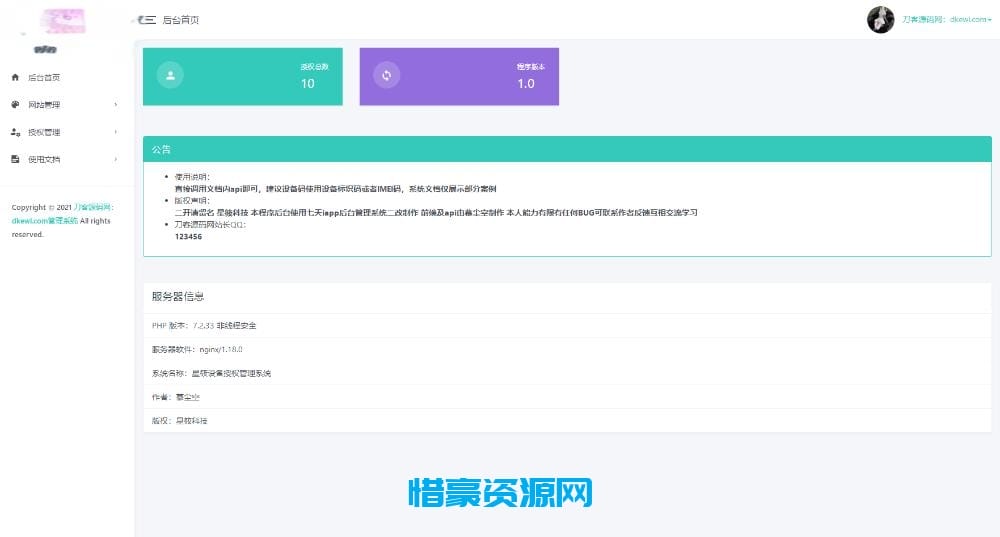Click the teal card showing count 10

coord(242,77)
